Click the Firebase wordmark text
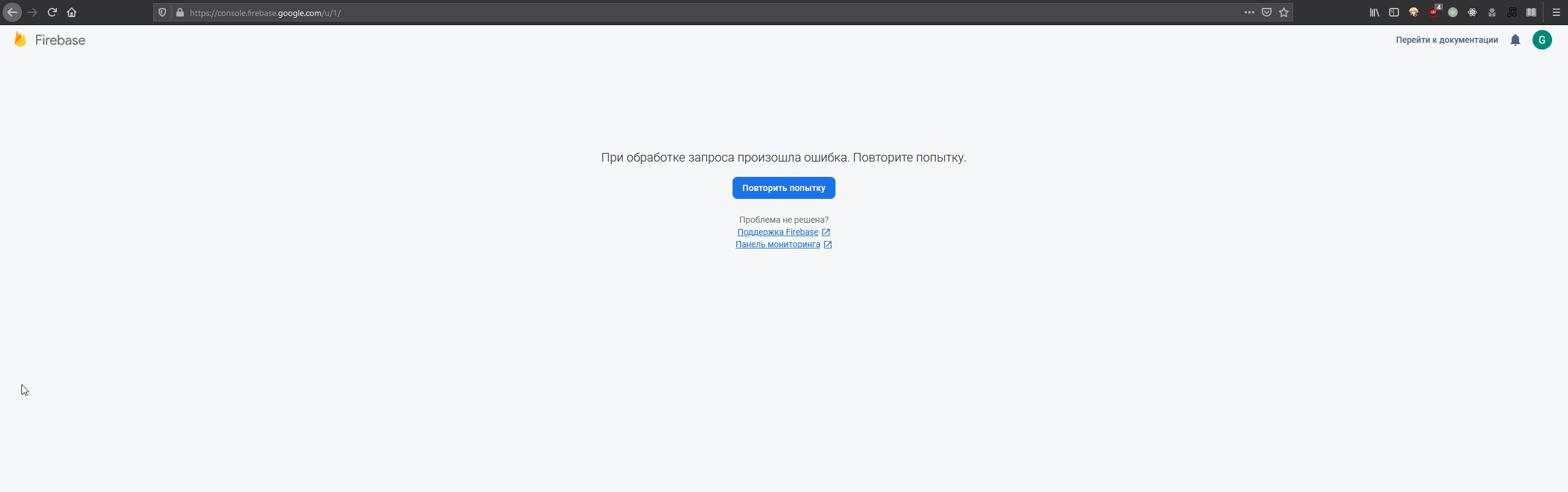Screen dimensions: 1568x492 [60, 40]
